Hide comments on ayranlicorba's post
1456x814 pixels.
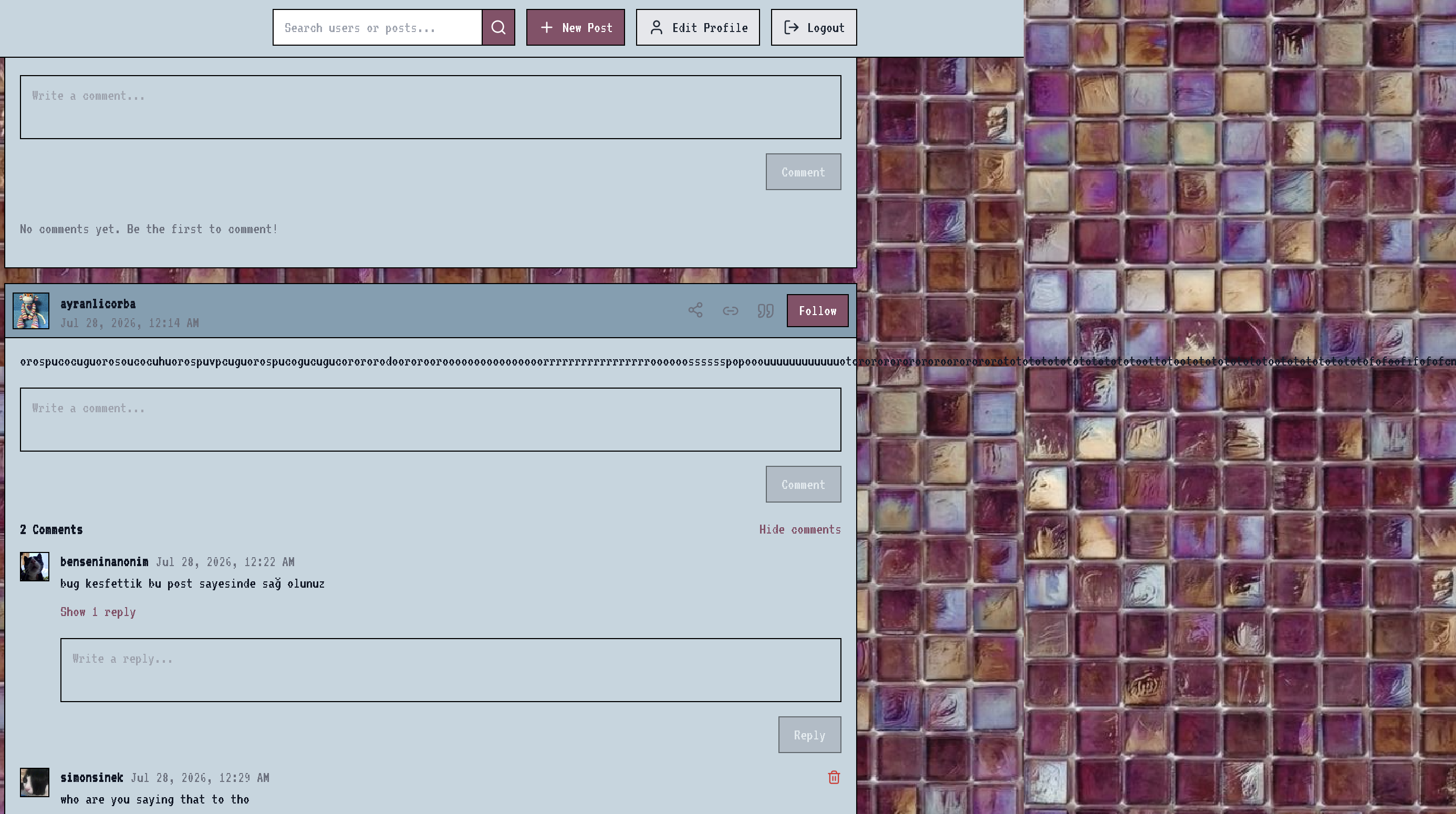[x=800, y=529]
